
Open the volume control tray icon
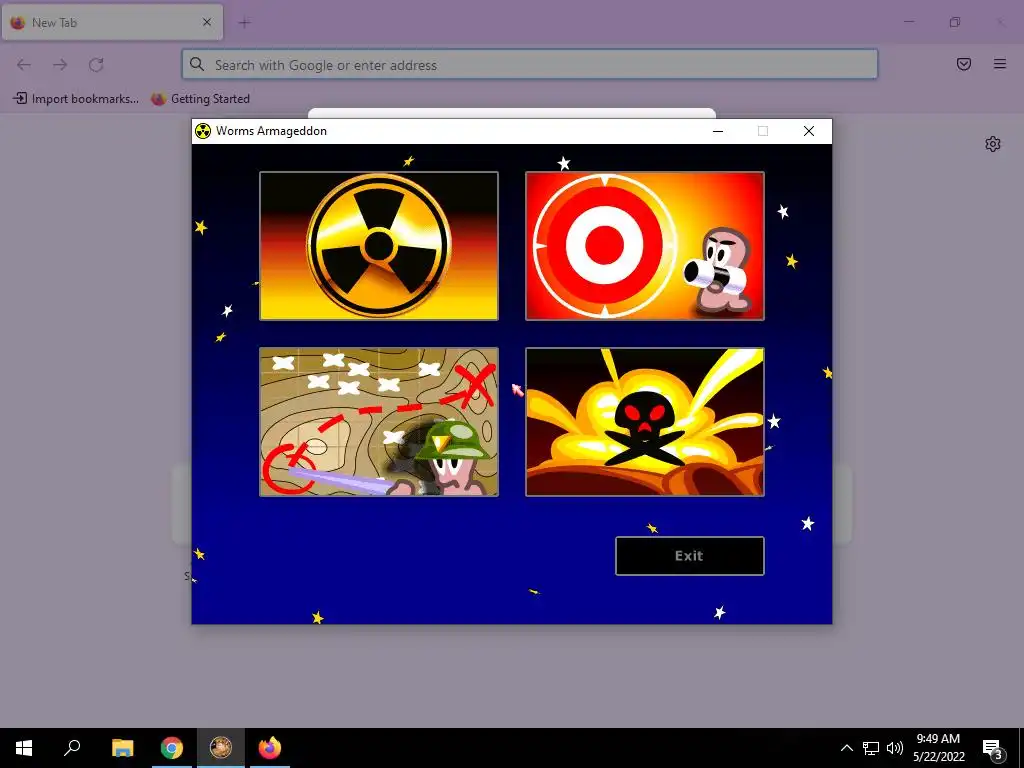(x=895, y=748)
